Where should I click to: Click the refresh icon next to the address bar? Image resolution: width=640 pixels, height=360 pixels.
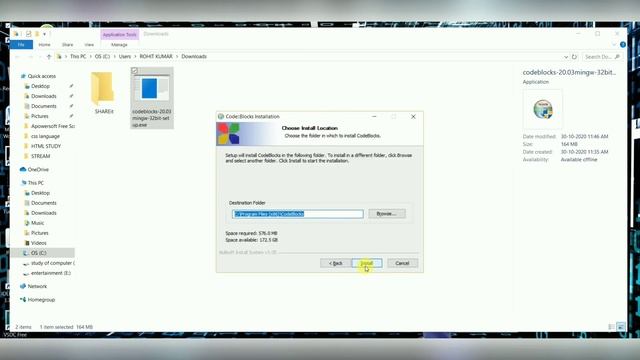pyautogui.click(x=574, y=57)
